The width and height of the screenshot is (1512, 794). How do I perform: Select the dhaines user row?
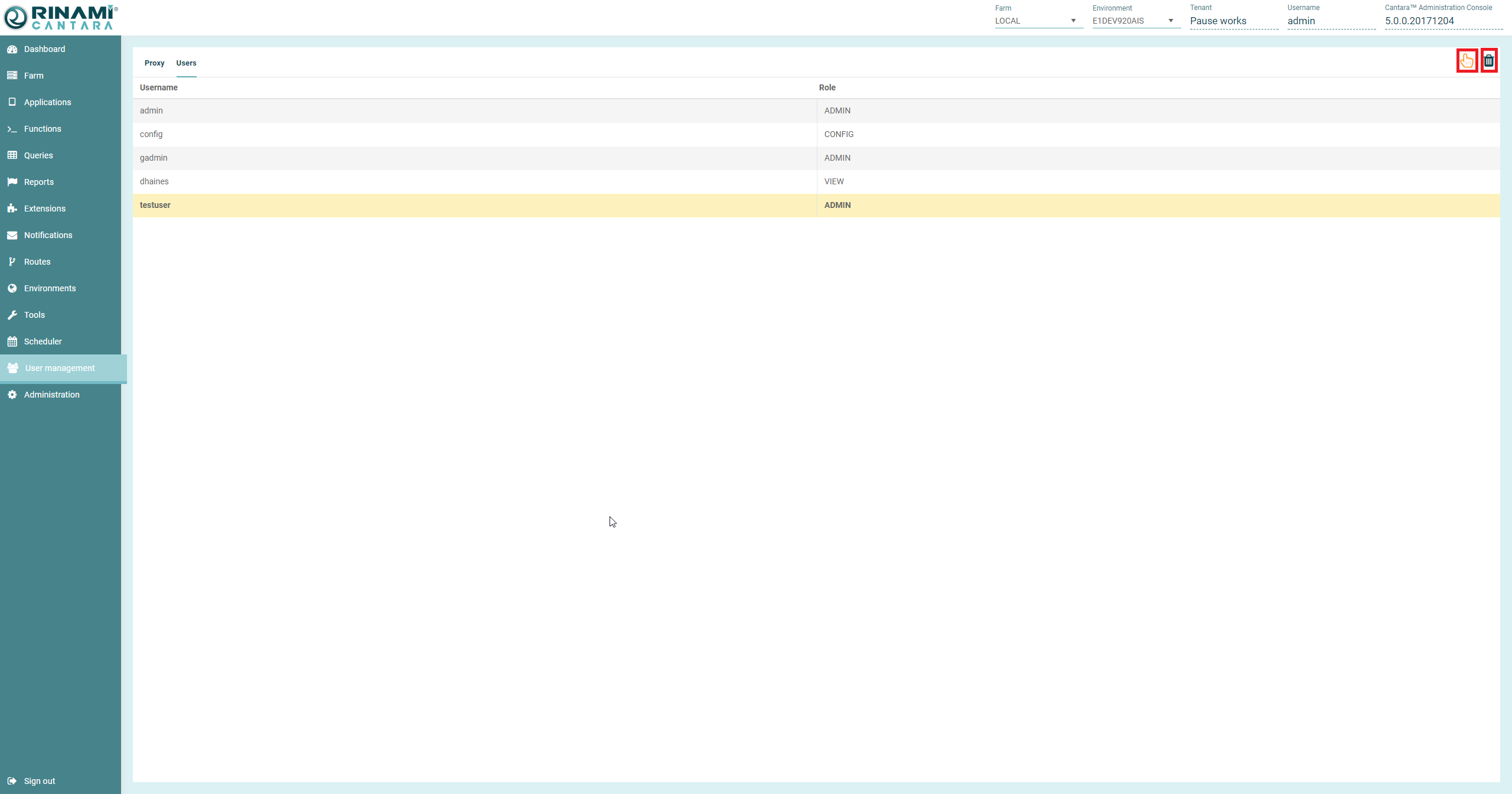(x=154, y=181)
